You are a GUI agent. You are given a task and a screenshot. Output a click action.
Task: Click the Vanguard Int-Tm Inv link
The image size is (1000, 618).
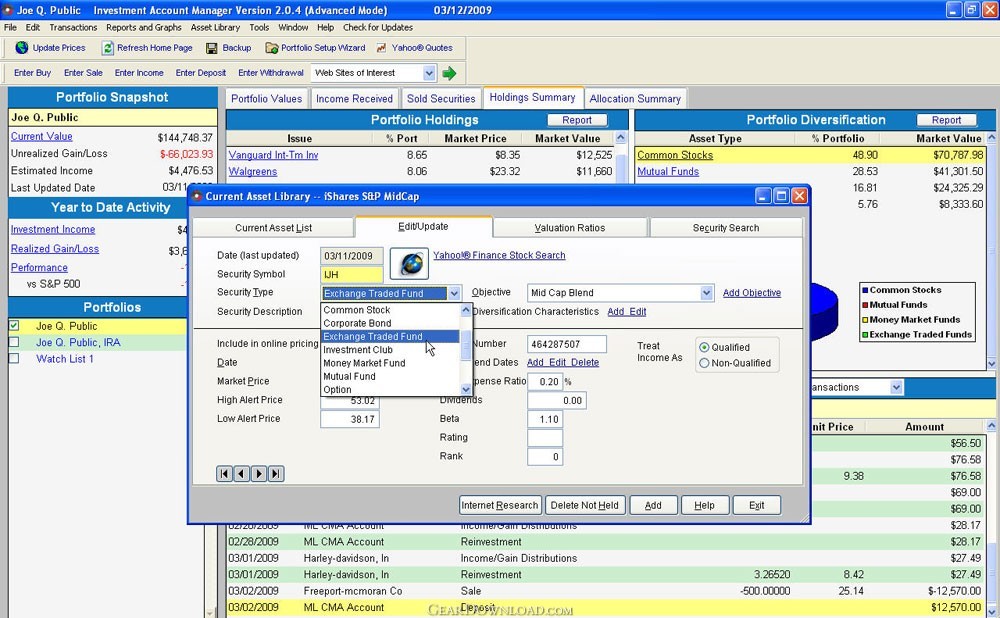click(274, 155)
